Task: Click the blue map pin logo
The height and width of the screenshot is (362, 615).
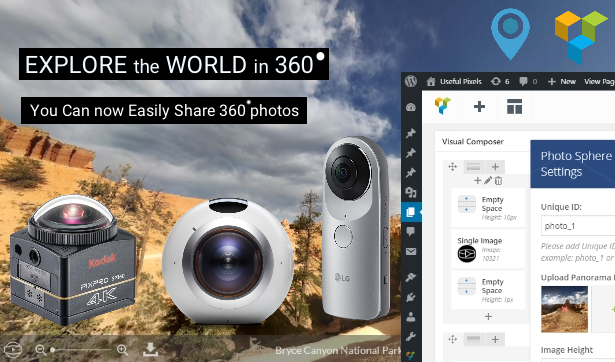Action: [510, 34]
